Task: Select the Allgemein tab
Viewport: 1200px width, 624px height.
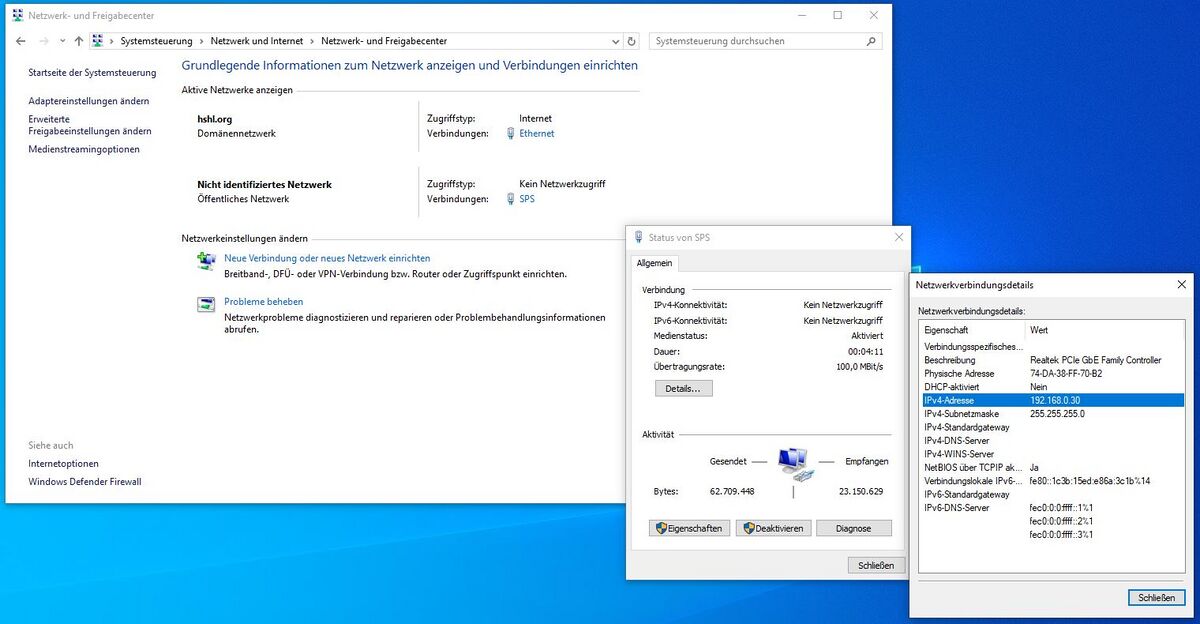Action: (655, 263)
